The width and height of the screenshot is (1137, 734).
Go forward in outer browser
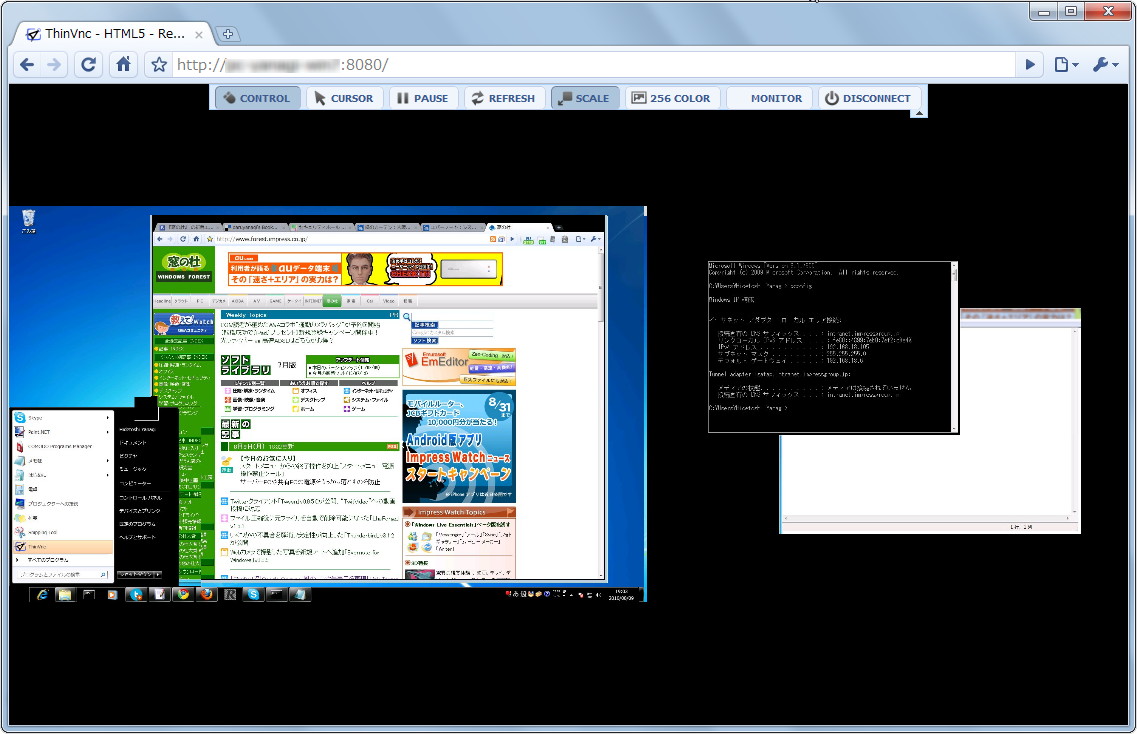pyautogui.click(x=54, y=65)
